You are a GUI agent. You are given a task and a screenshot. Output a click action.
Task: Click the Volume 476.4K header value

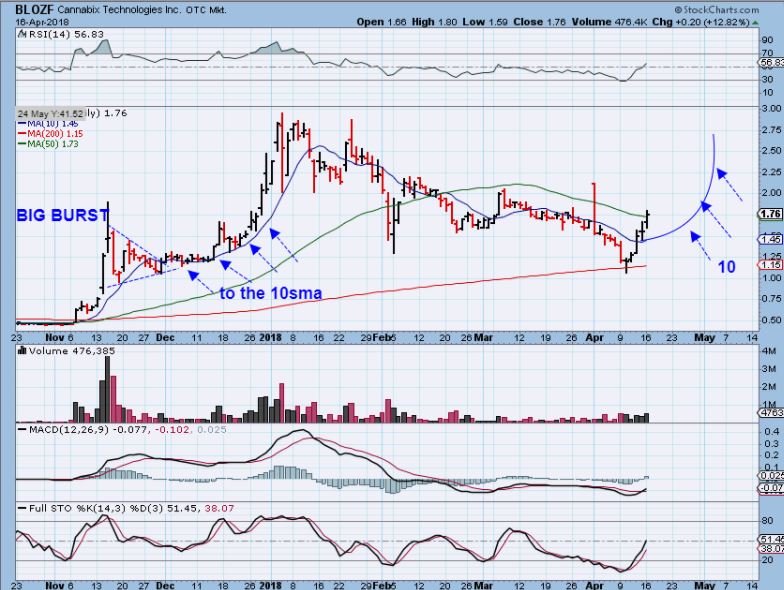point(610,22)
